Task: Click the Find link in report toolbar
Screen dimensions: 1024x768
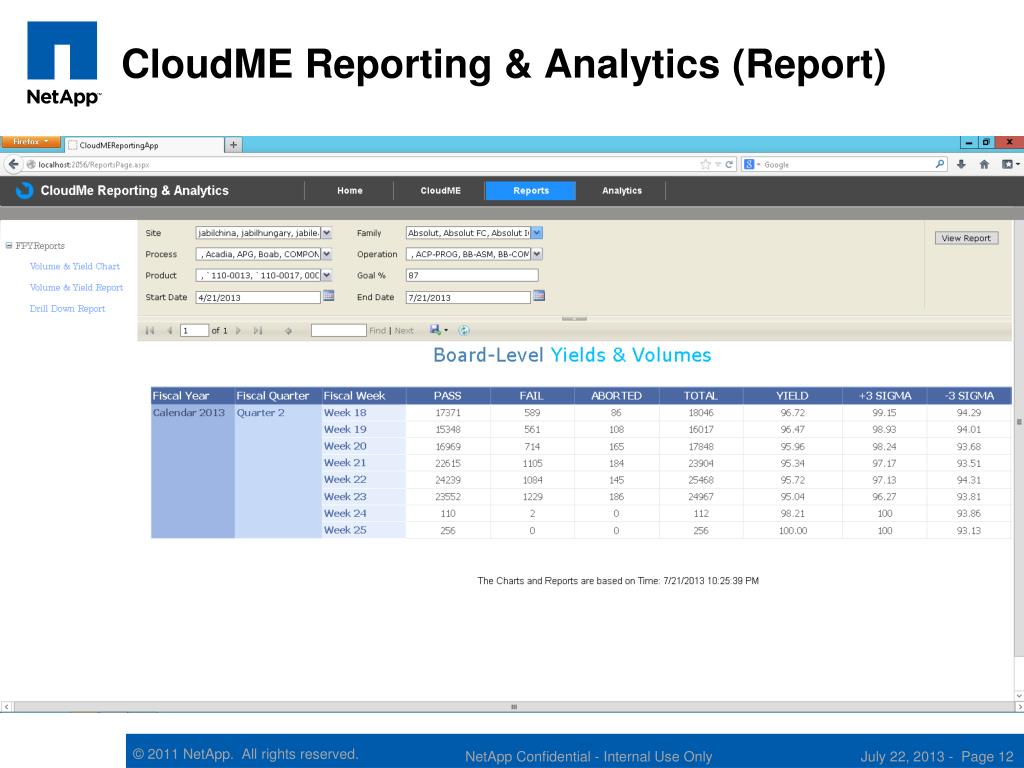Action: coord(377,330)
